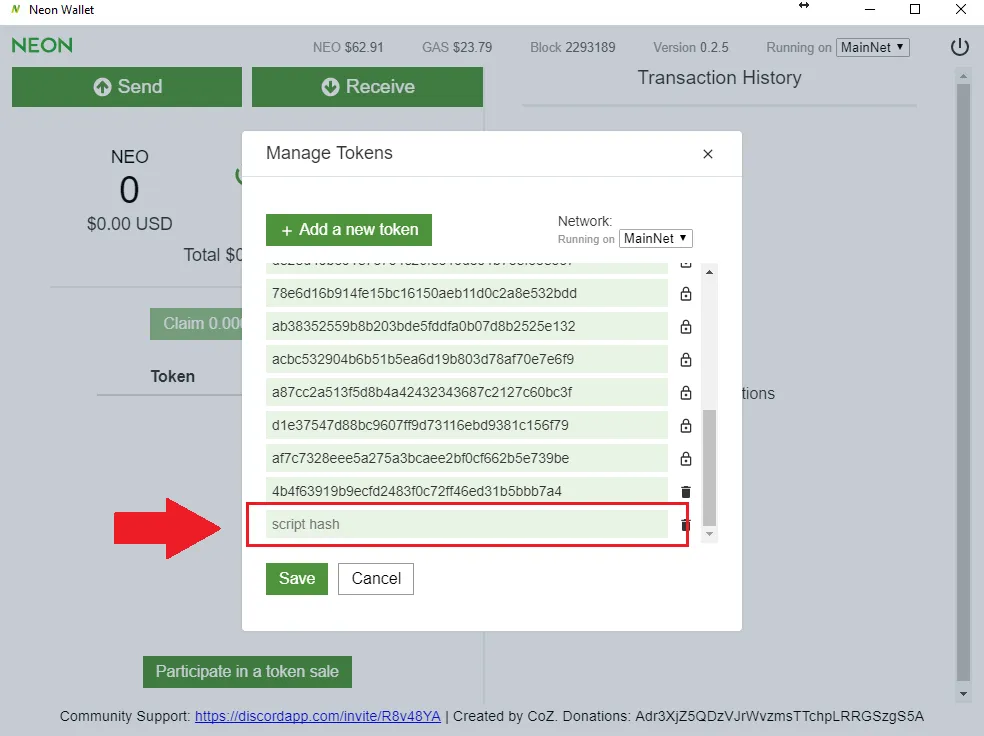The width and height of the screenshot is (984, 736).
Task: Click the NEO $62.91 price text
Action: 348,47
